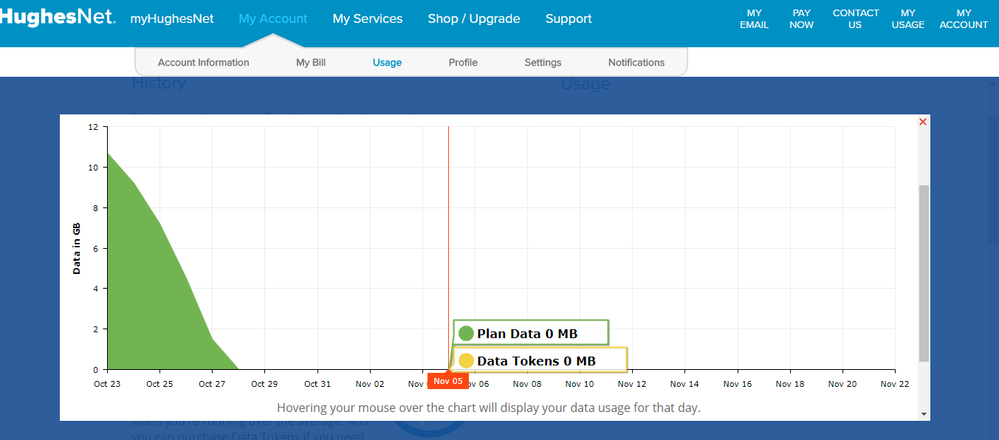Click the yellow Data Tokens legend dot
The height and width of the screenshot is (440, 999).
point(466,361)
